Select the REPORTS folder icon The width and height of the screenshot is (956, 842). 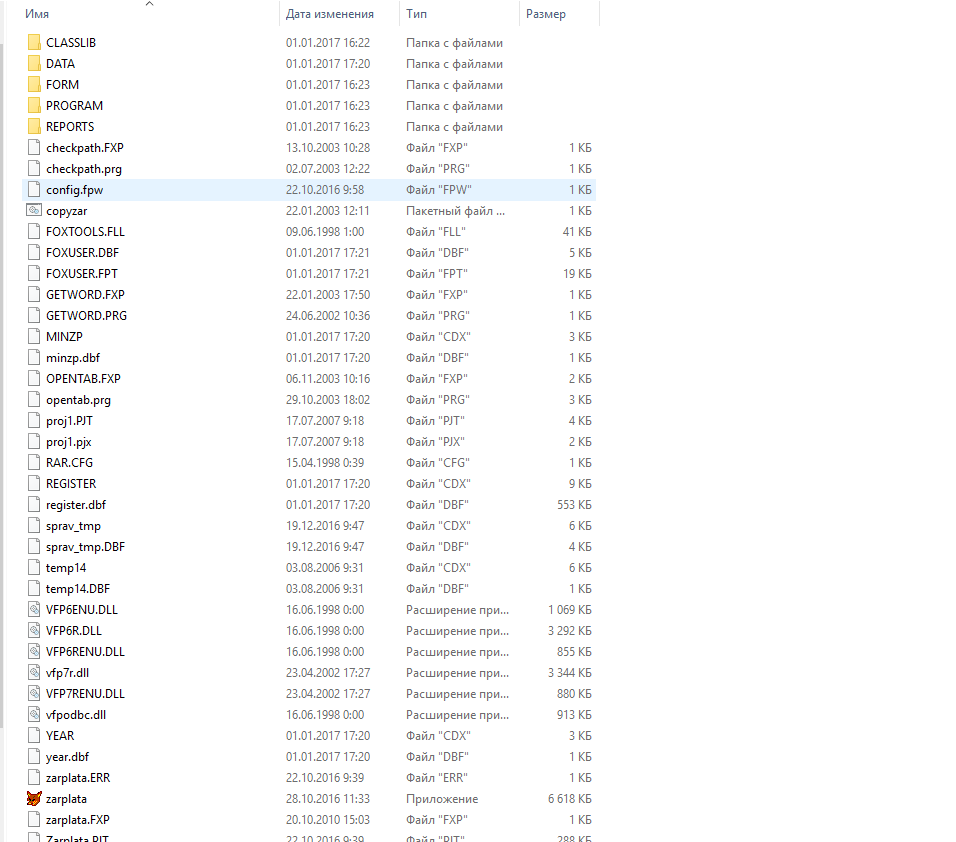tap(36, 127)
